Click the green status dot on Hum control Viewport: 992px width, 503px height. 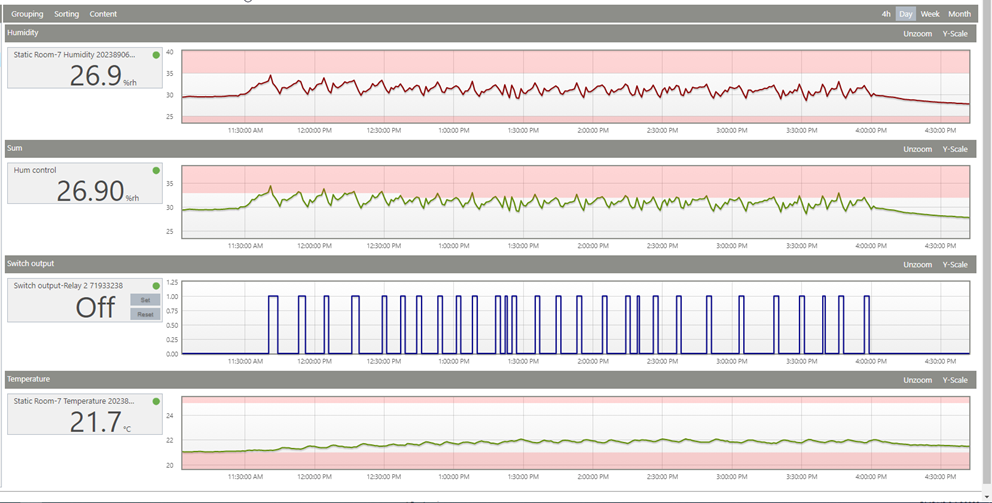tap(156, 170)
